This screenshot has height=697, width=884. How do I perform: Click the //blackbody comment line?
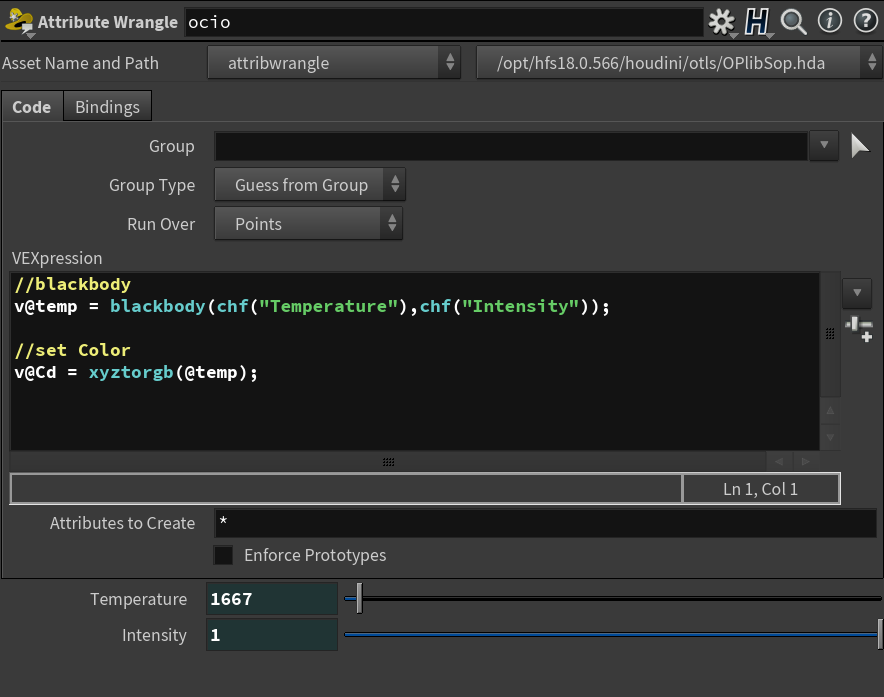point(73,284)
